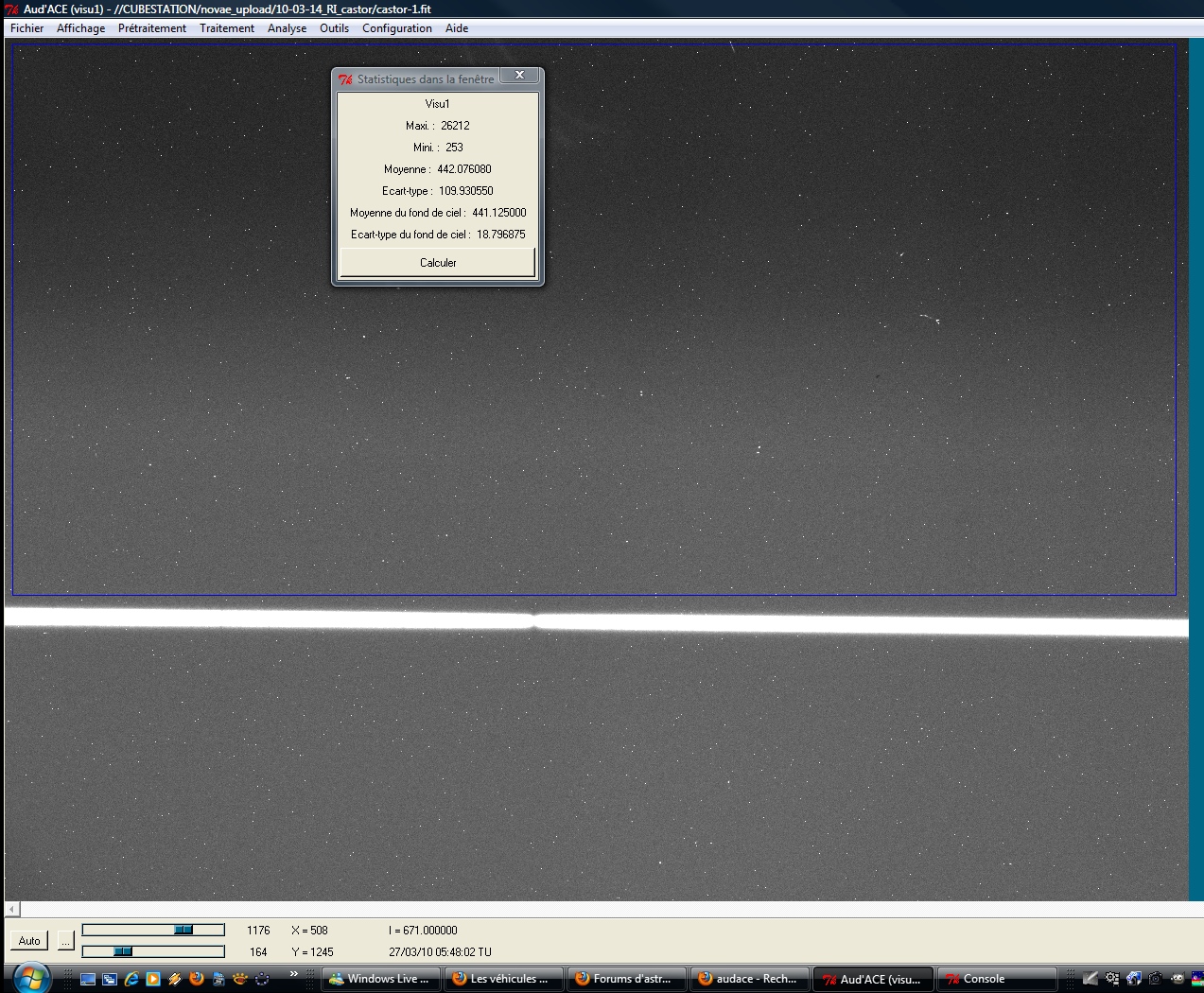1204x993 pixels.
Task: Switch to Console taskbar button
Action: [x=998, y=979]
